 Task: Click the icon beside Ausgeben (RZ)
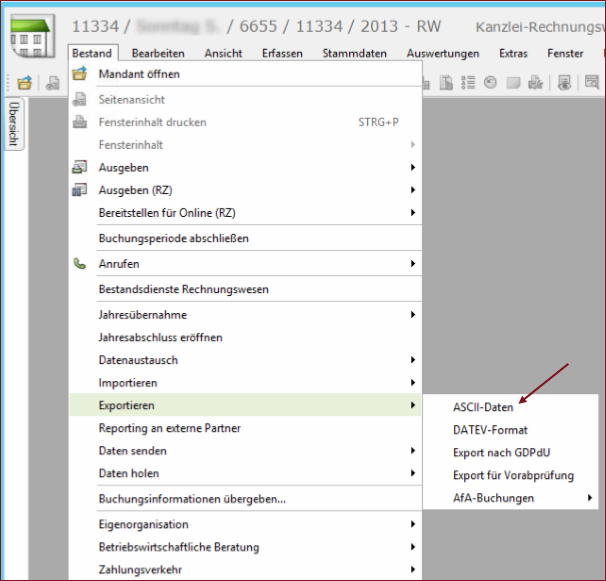(x=81, y=190)
